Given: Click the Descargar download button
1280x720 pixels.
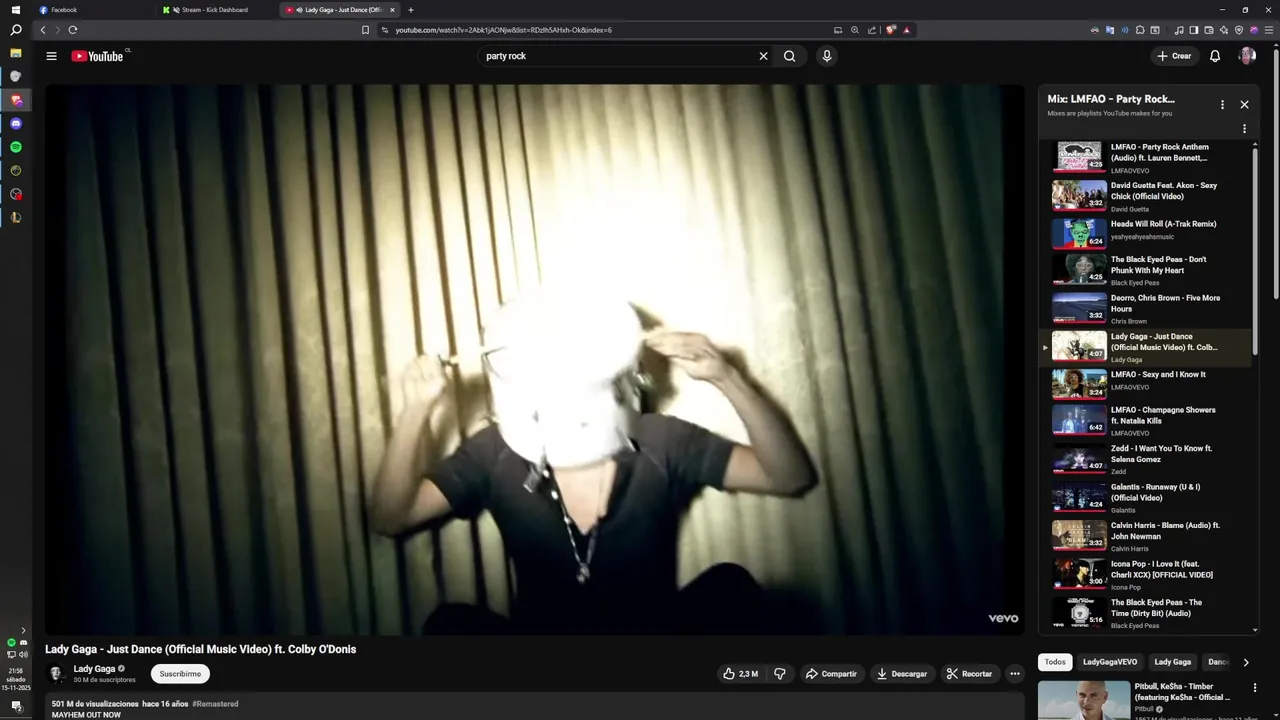Looking at the screenshot, I should [902, 674].
